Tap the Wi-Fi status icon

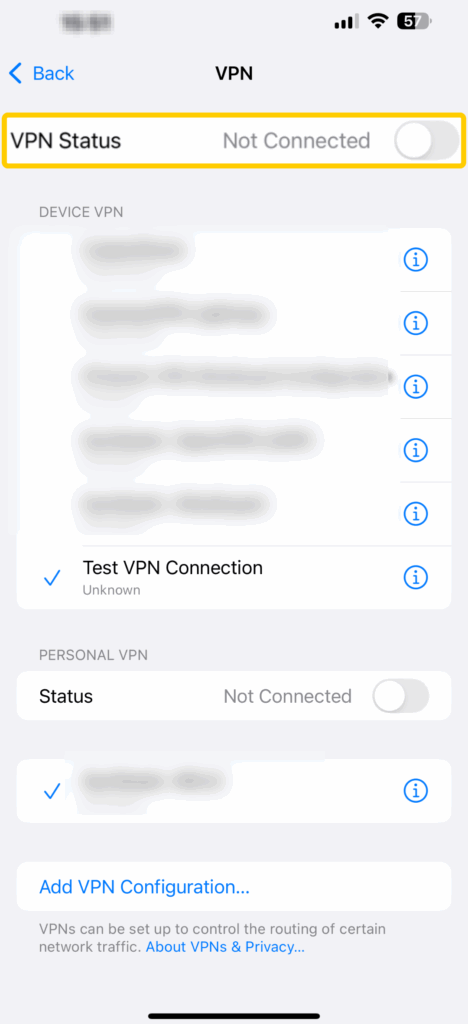pos(378,22)
